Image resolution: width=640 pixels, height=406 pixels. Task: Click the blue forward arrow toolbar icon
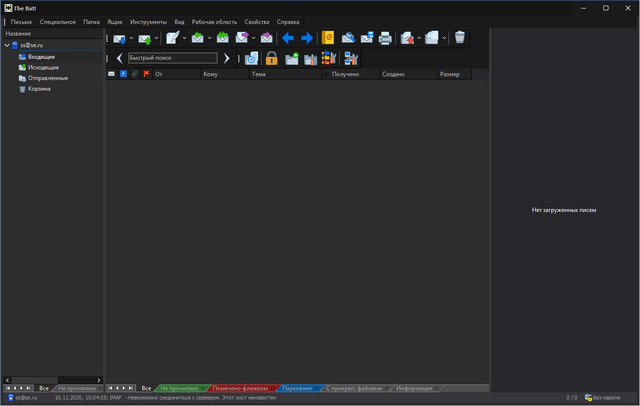[x=306, y=38]
